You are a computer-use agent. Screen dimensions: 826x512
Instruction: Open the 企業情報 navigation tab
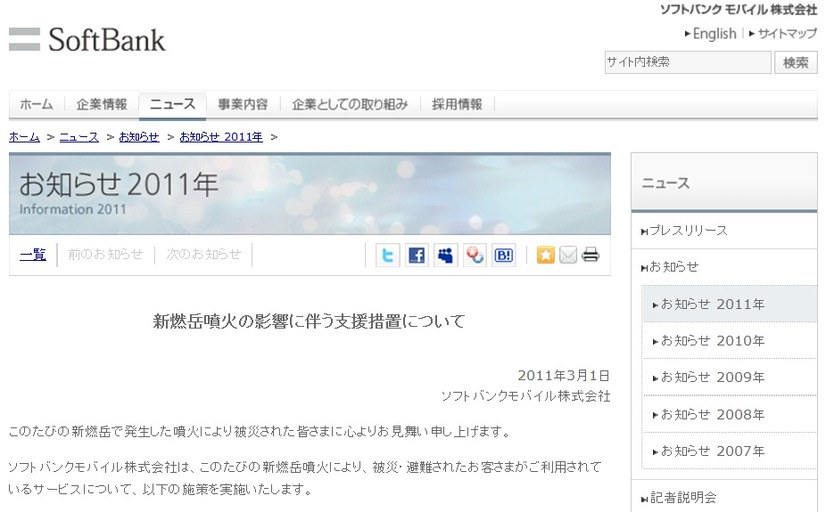[102, 104]
